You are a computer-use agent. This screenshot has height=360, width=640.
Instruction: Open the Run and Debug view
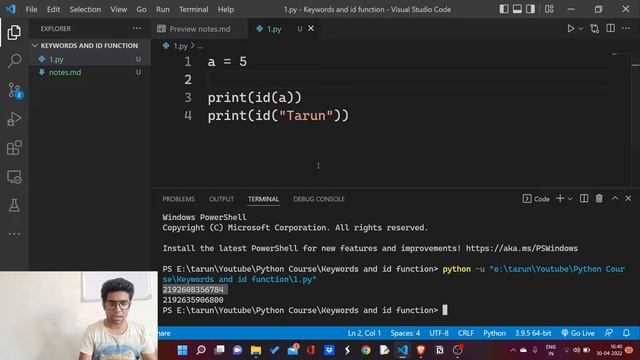point(14,119)
